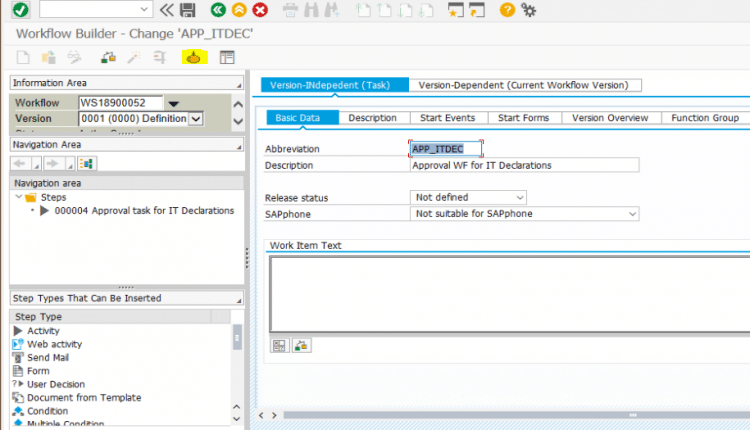750x430 pixels.
Task: Open the Release status dropdown
Action: click(523, 197)
